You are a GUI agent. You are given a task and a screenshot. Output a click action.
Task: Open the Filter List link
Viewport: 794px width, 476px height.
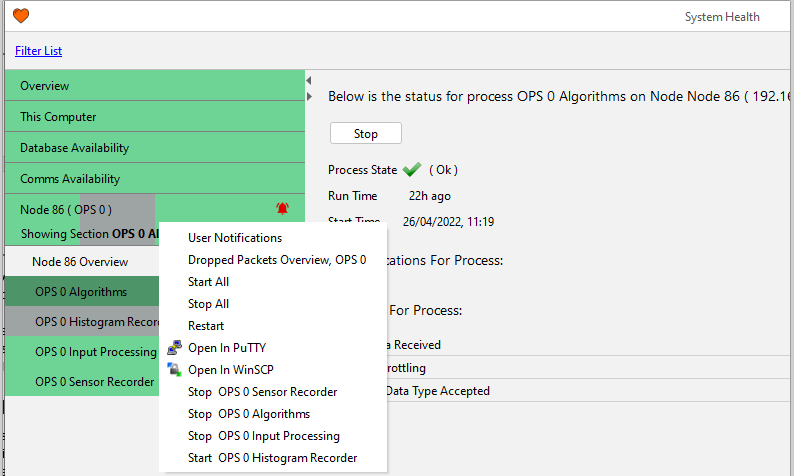pyautogui.click(x=38, y=51)
